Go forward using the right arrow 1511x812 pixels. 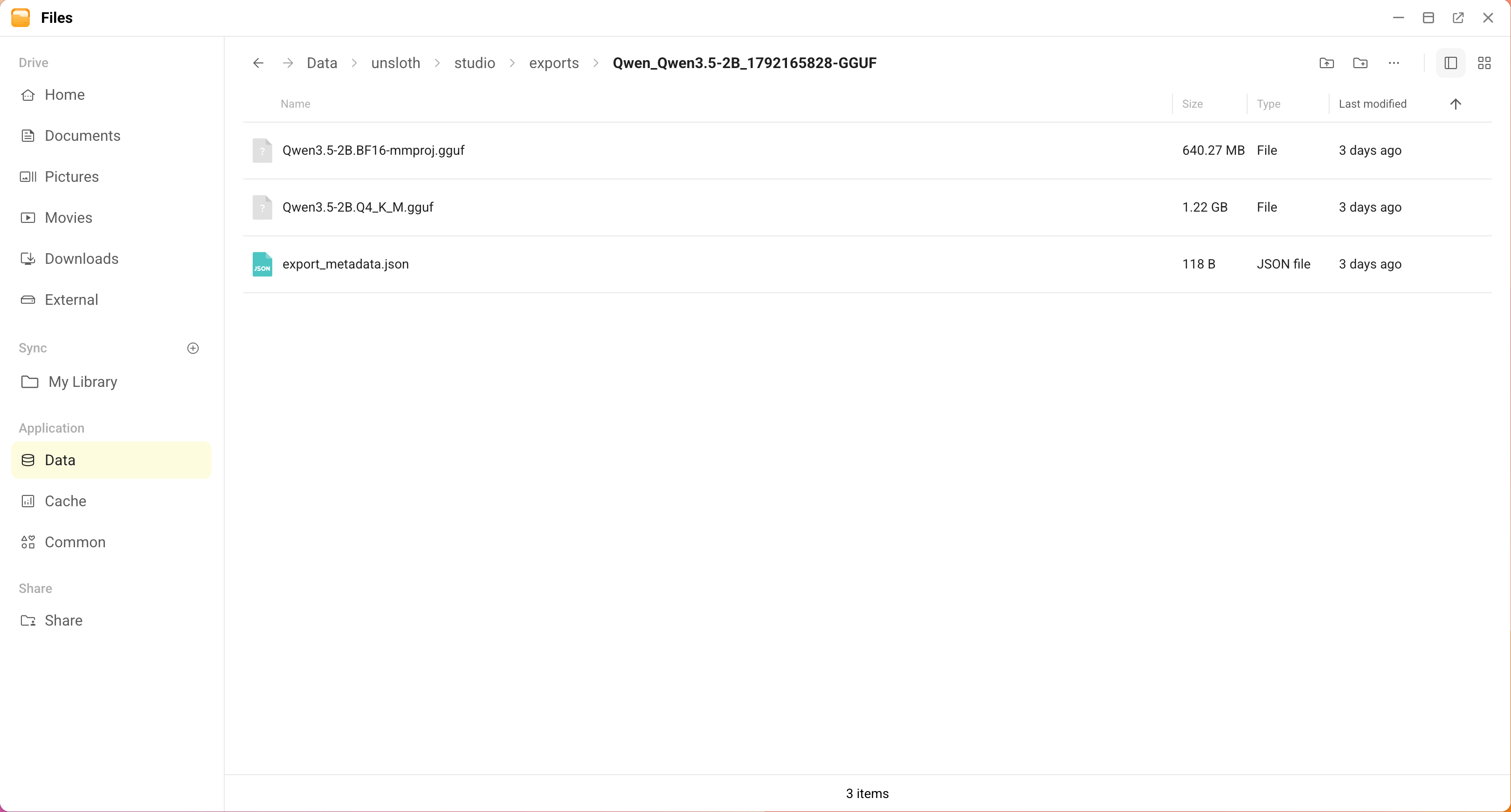pos(287,63)
